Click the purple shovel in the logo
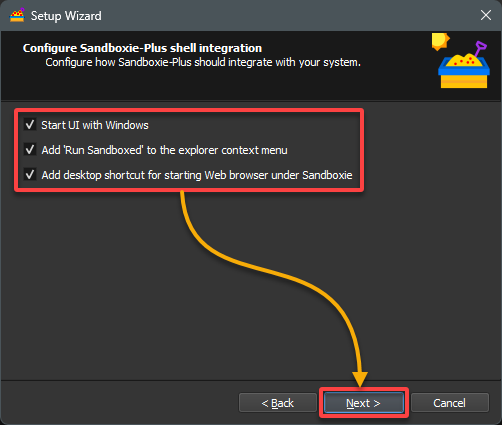 tap(480, 48)
